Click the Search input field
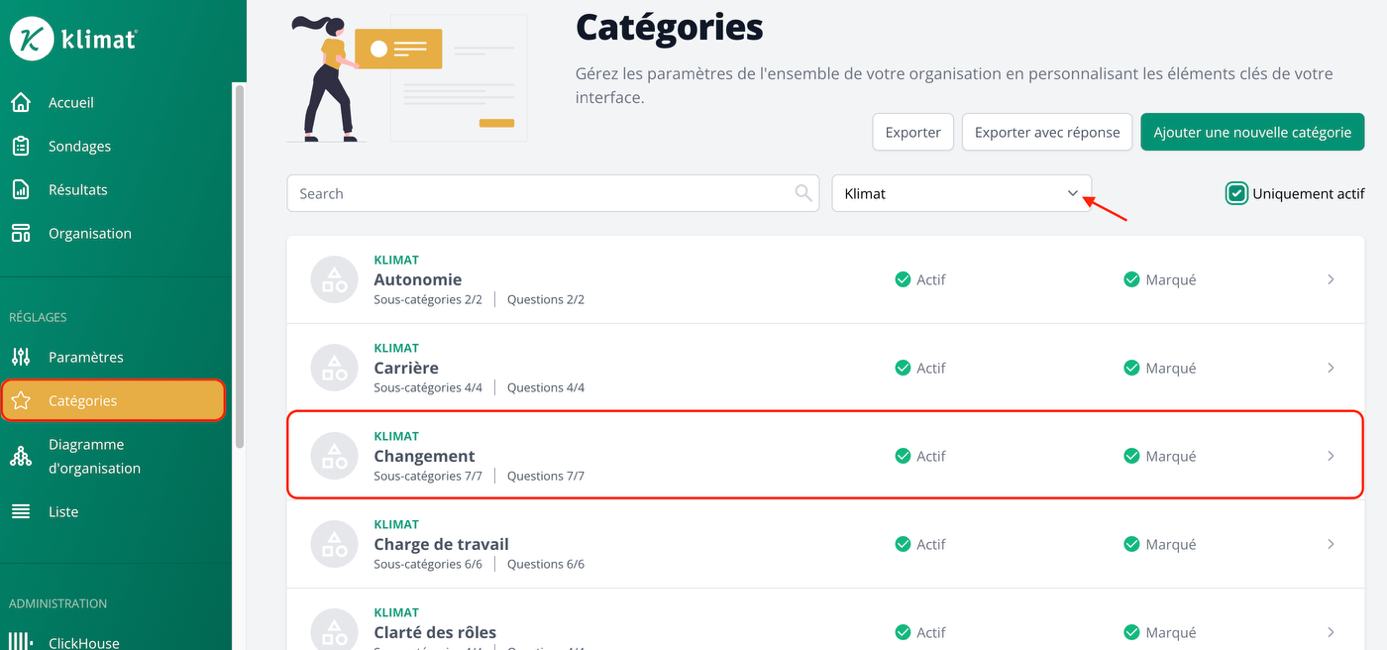Viewport: 1387px width, 650px height. tap(540, 193)
